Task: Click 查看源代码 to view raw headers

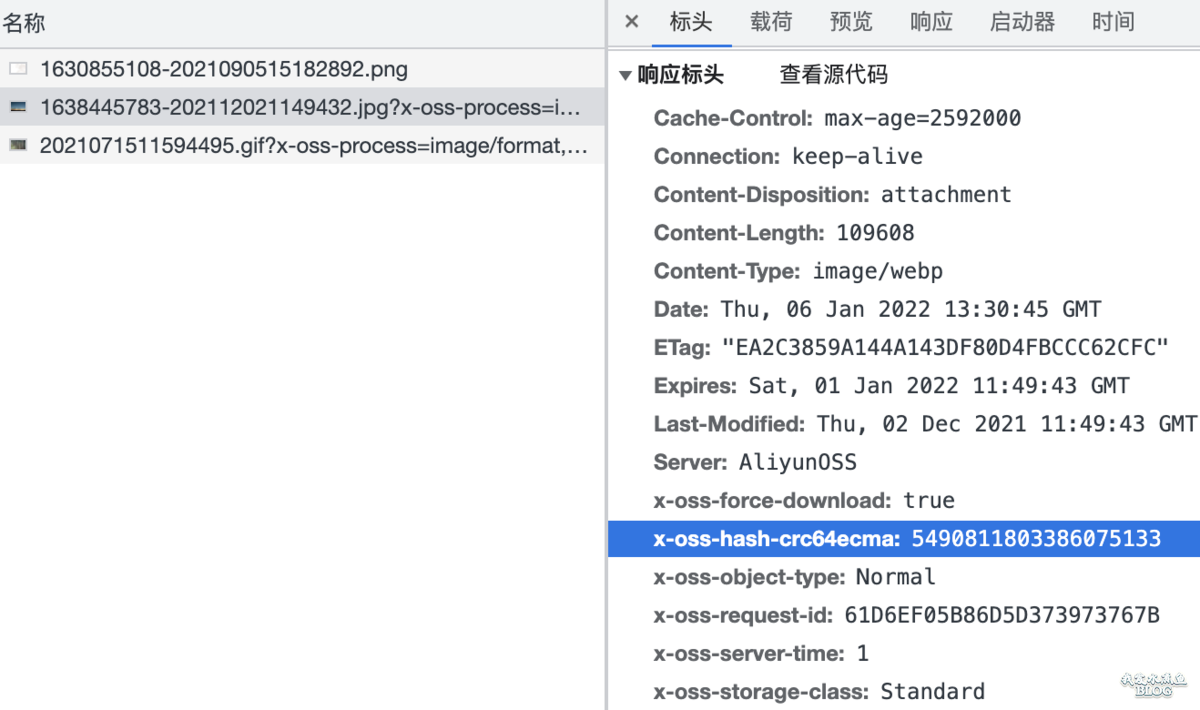Action: pyautogui.click(x=833, y=75)
